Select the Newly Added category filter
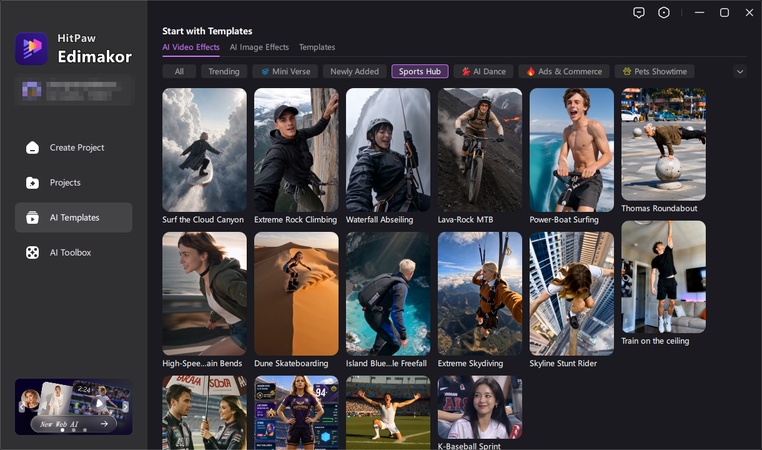The height and width of the screenshot is (450, 762). click(355, 71)
